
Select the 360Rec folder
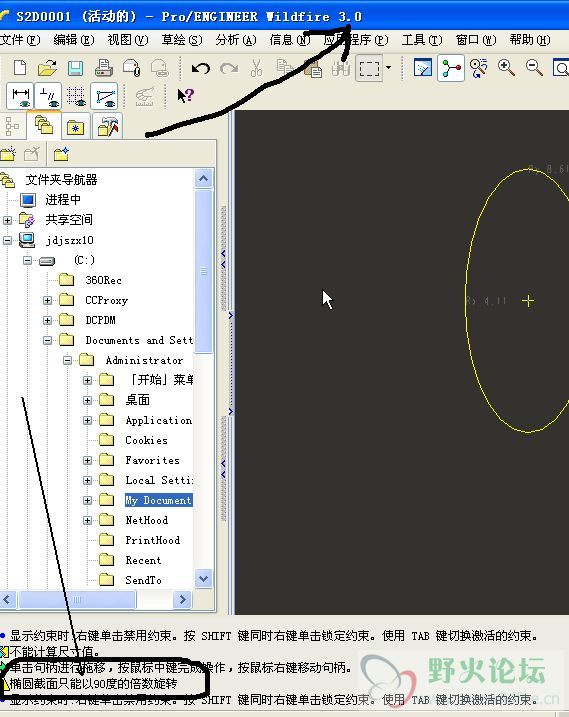click(x=103, y=280)
